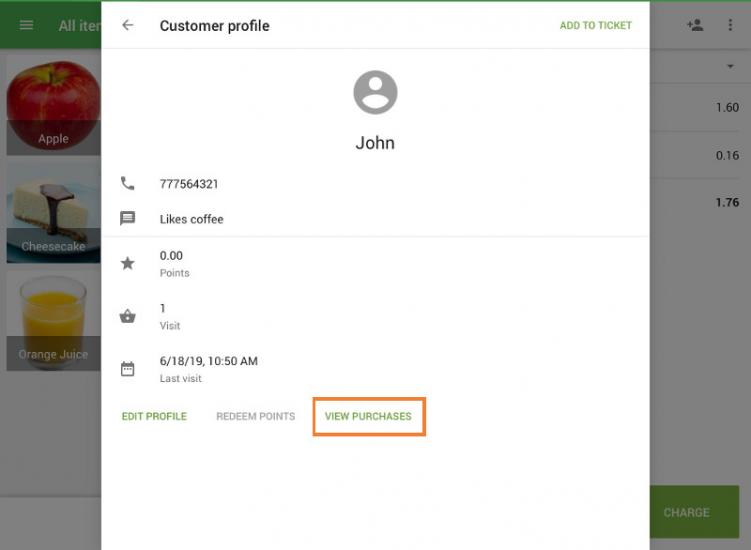Click the 0.00 Points value
Viewport: 751px width, 550px height.
[171, 255]
